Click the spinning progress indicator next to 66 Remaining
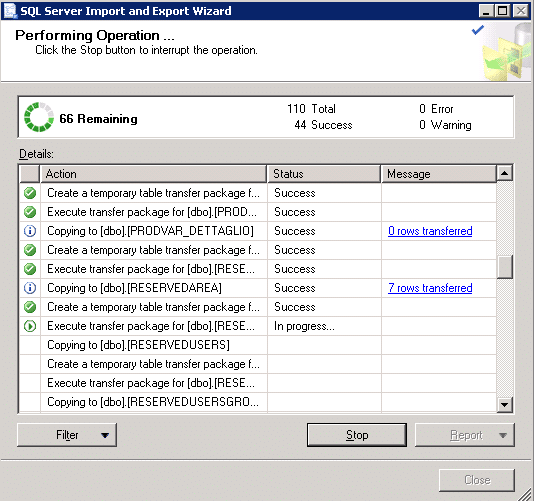The height and width of the screenshot is (501, 534). coord(39,117)
